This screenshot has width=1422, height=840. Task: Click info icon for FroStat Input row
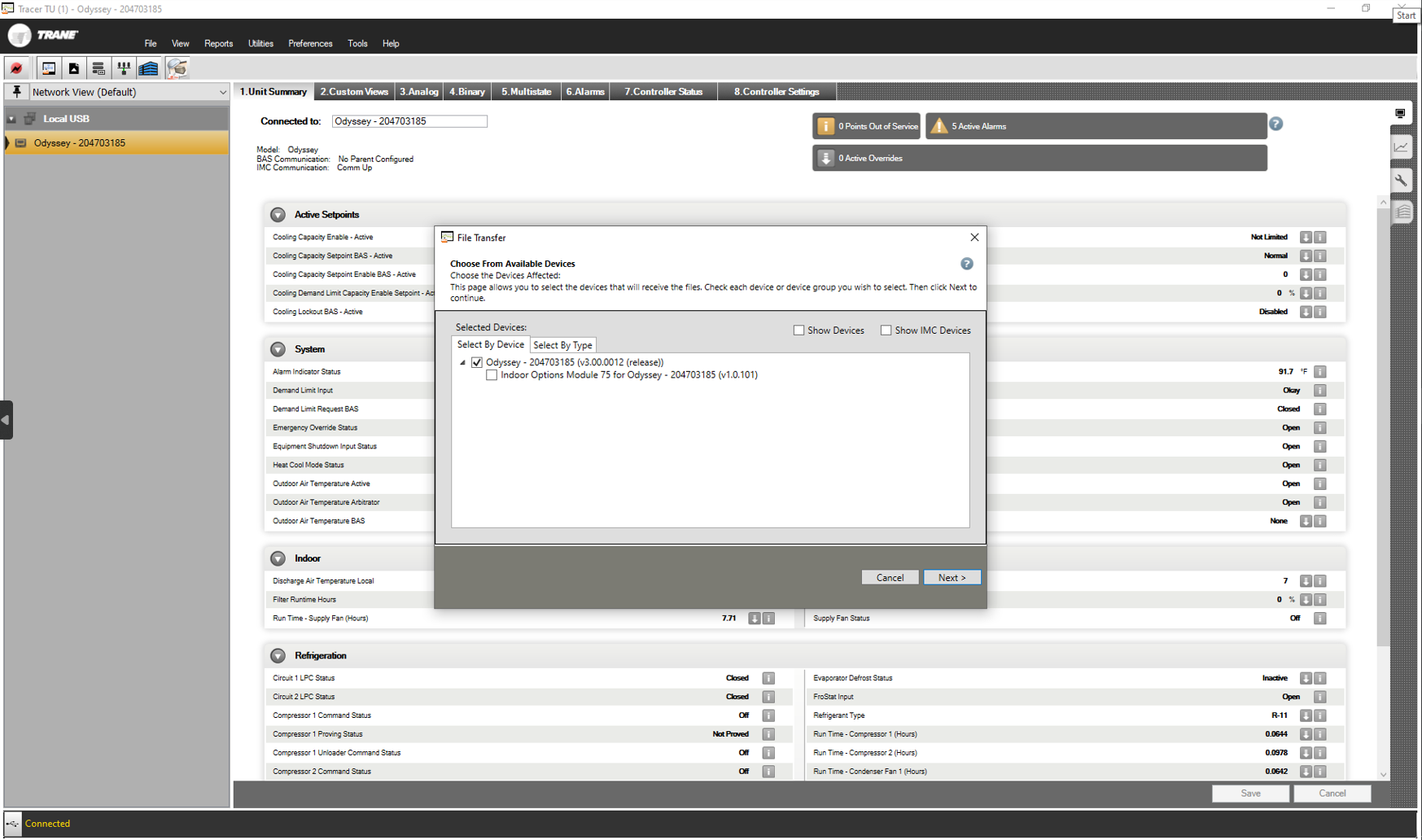pyautogui.click(x=1320, y=697)
